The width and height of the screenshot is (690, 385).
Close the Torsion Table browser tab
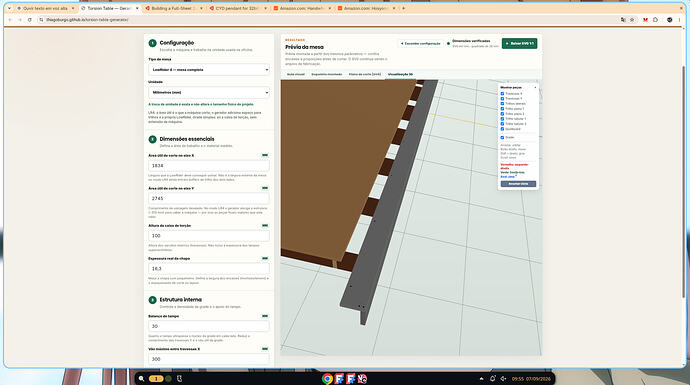pyautogui.click(x=137, y=8)
